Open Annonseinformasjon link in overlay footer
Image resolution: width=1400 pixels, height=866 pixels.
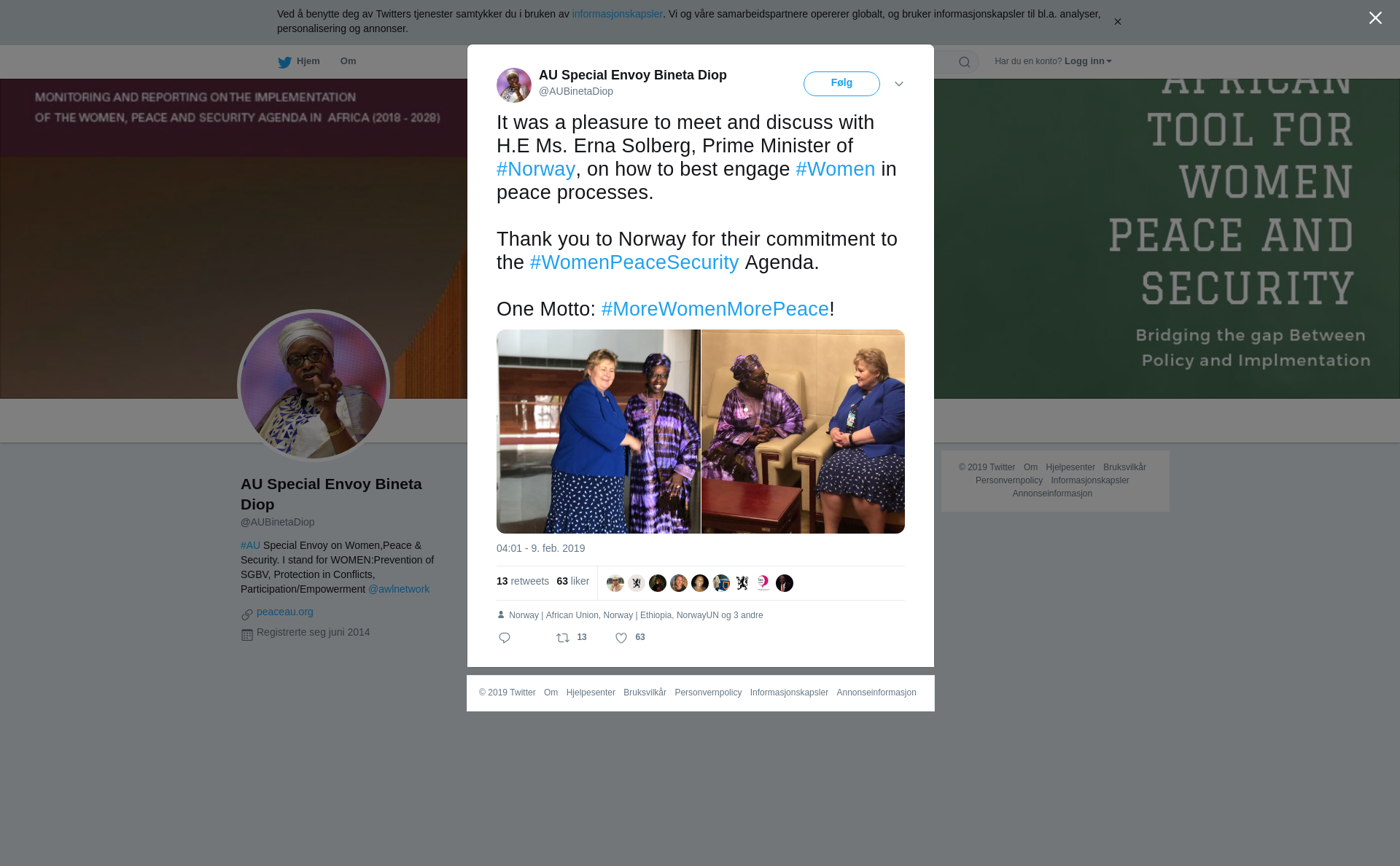click(x=876, y=693)
